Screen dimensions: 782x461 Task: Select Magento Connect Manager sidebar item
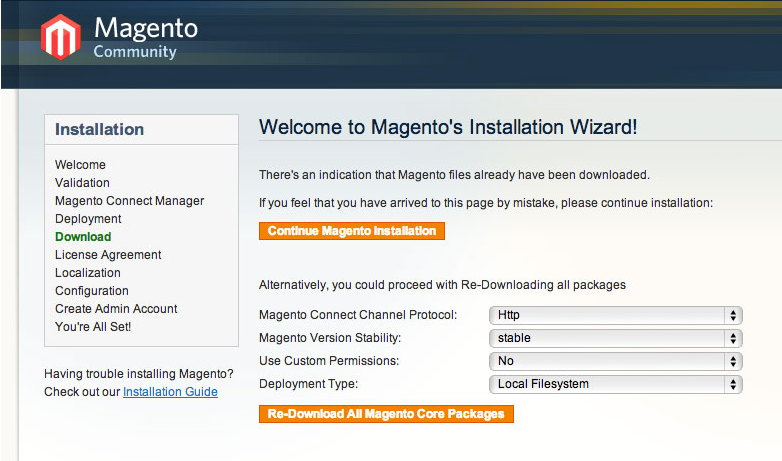point(129,201)
